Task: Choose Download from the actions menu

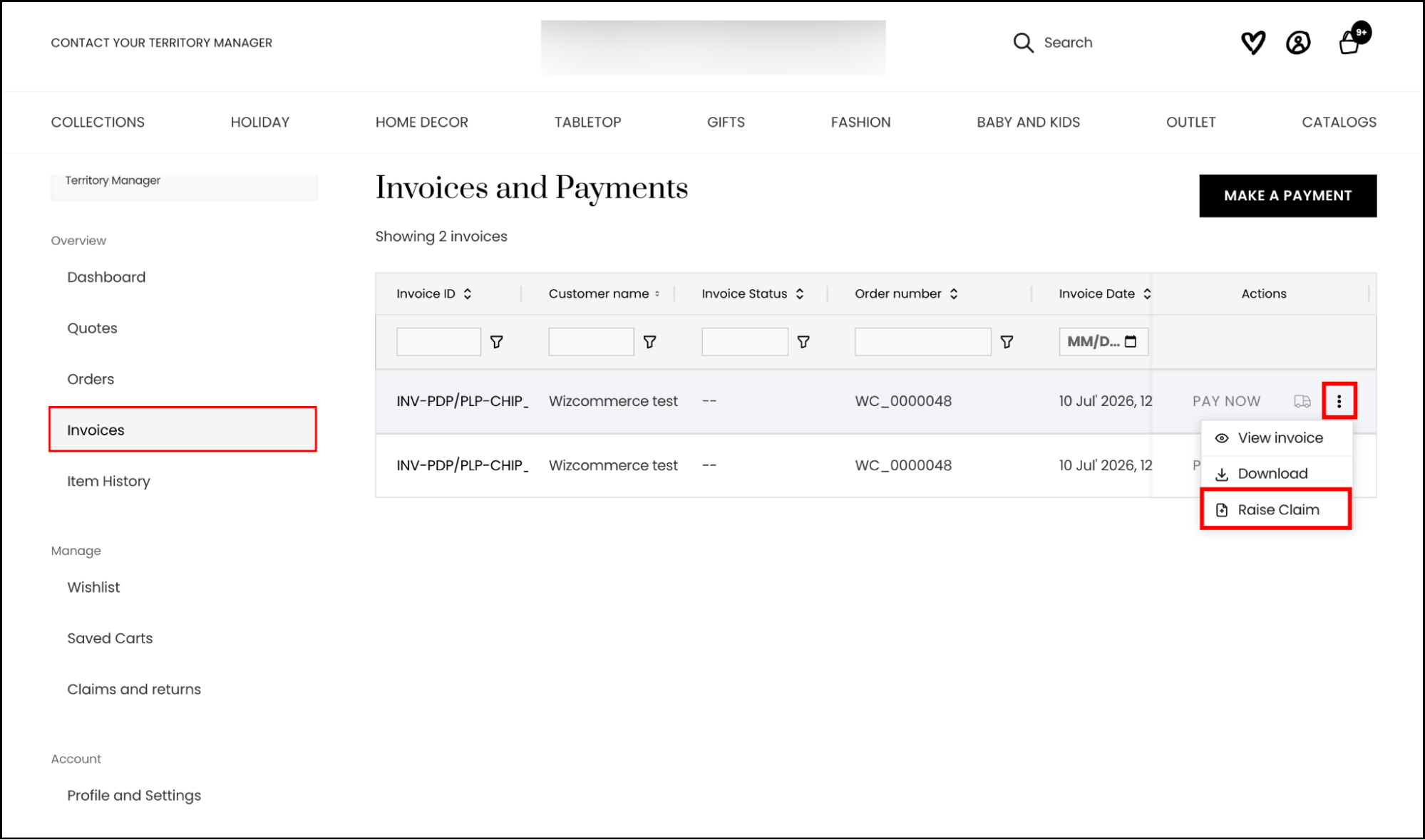Action: pos(1276,474)
